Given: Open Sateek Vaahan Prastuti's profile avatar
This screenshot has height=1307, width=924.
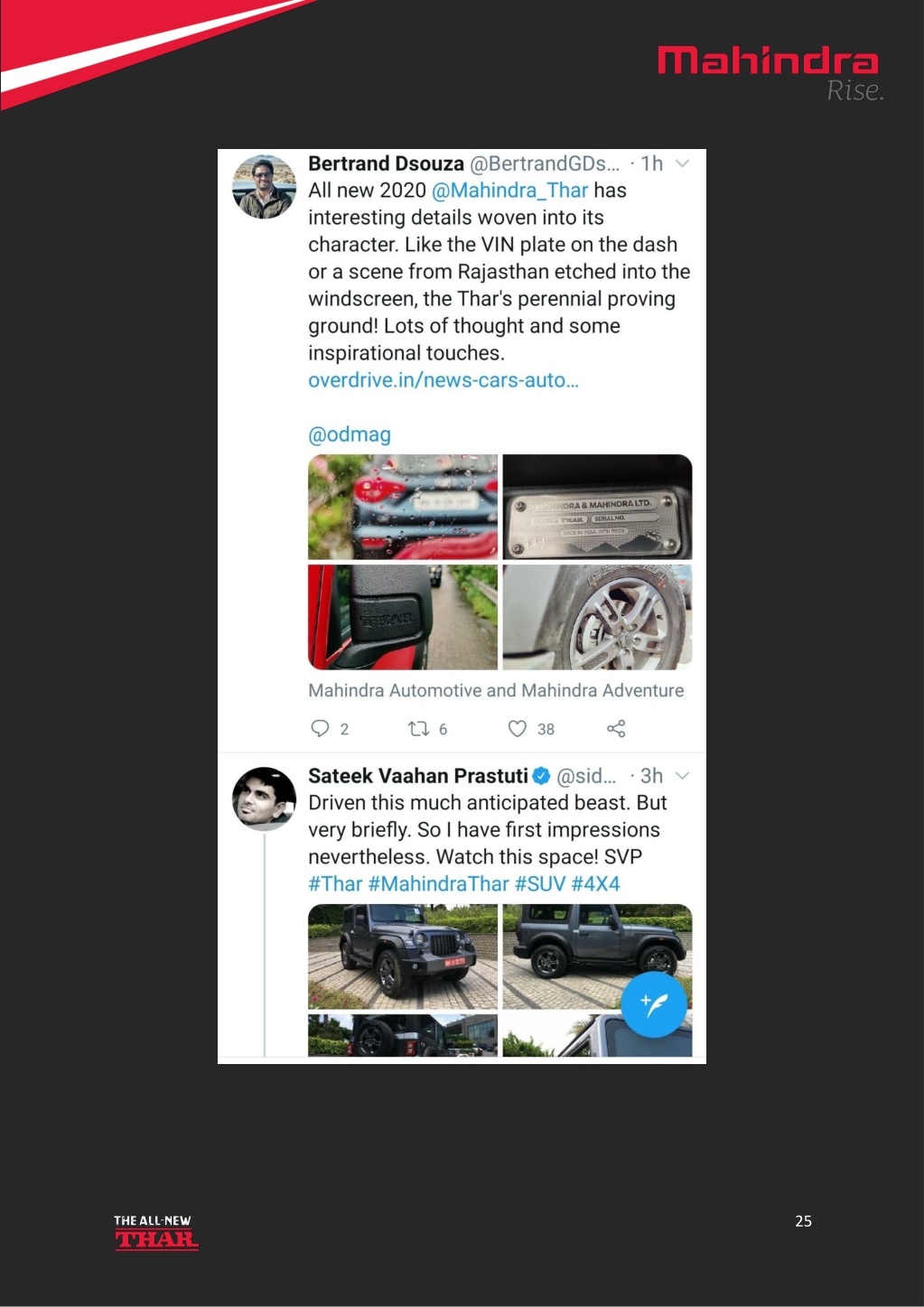Looking at the screenshot, I should click(264, 798).
